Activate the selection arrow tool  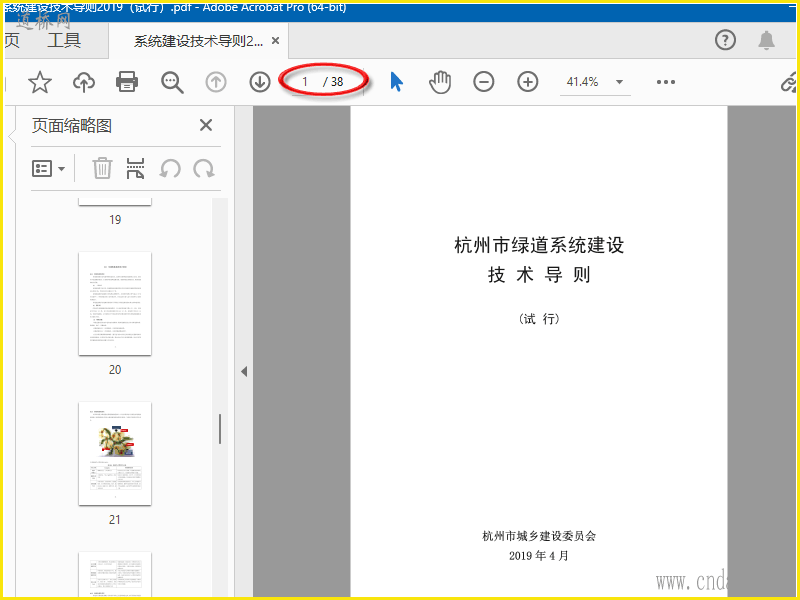click(x=396, y=82)
